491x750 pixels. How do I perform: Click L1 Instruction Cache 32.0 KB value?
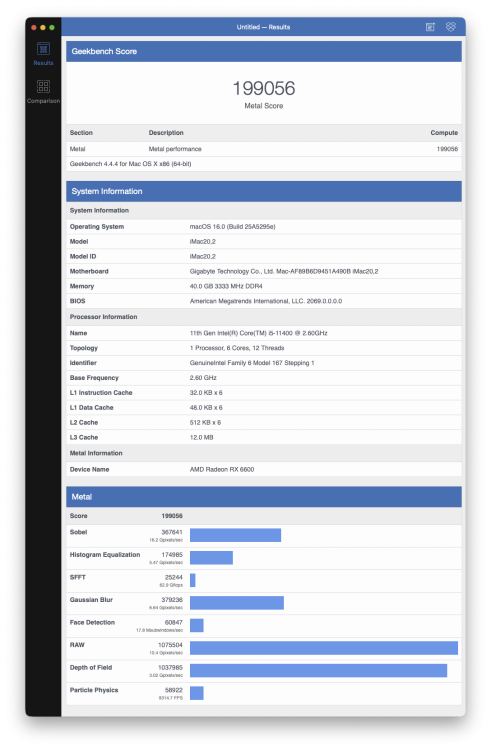(206, 393)
